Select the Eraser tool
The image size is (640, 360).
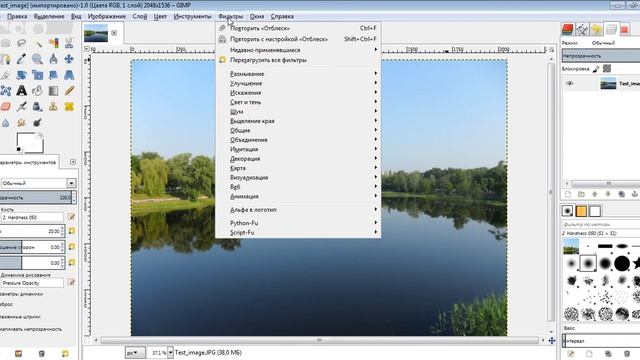5,107
